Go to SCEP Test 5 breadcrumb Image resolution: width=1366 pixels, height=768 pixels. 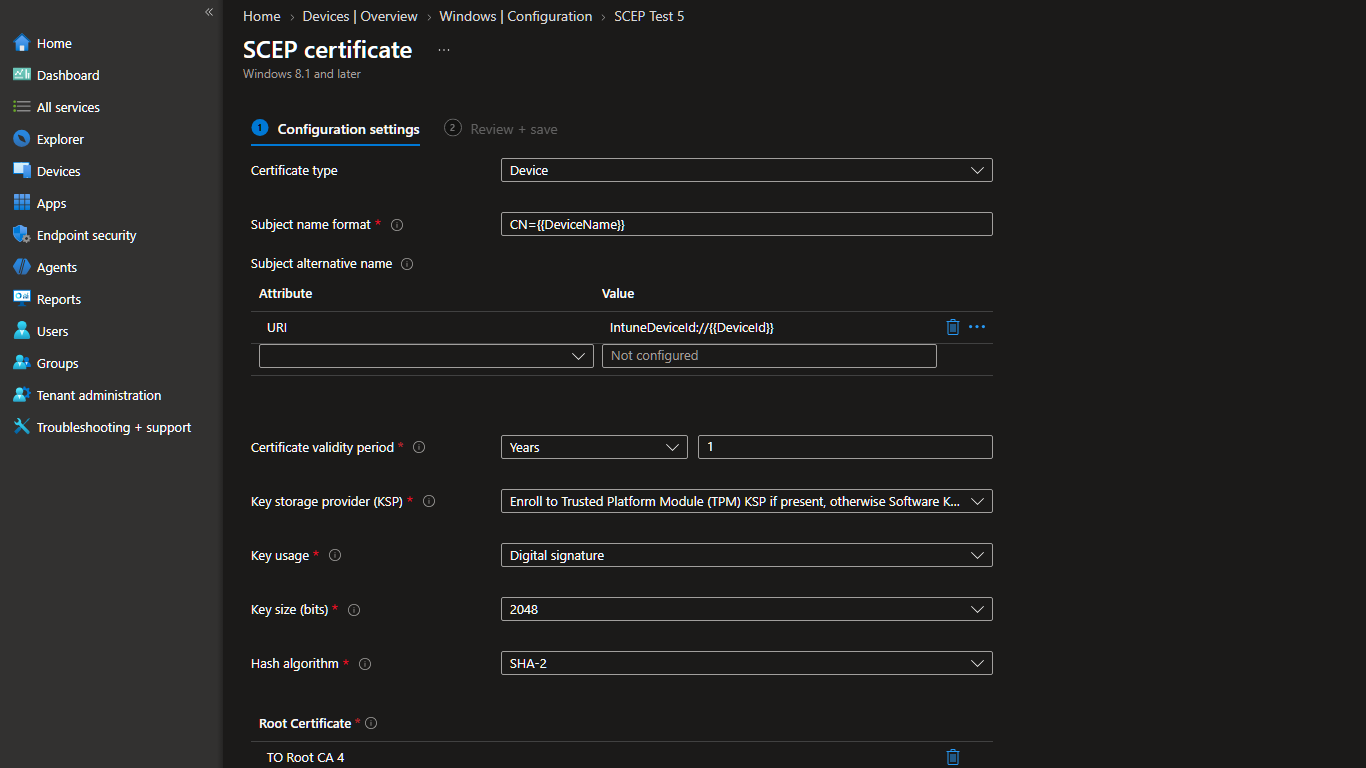pos(649,16)
